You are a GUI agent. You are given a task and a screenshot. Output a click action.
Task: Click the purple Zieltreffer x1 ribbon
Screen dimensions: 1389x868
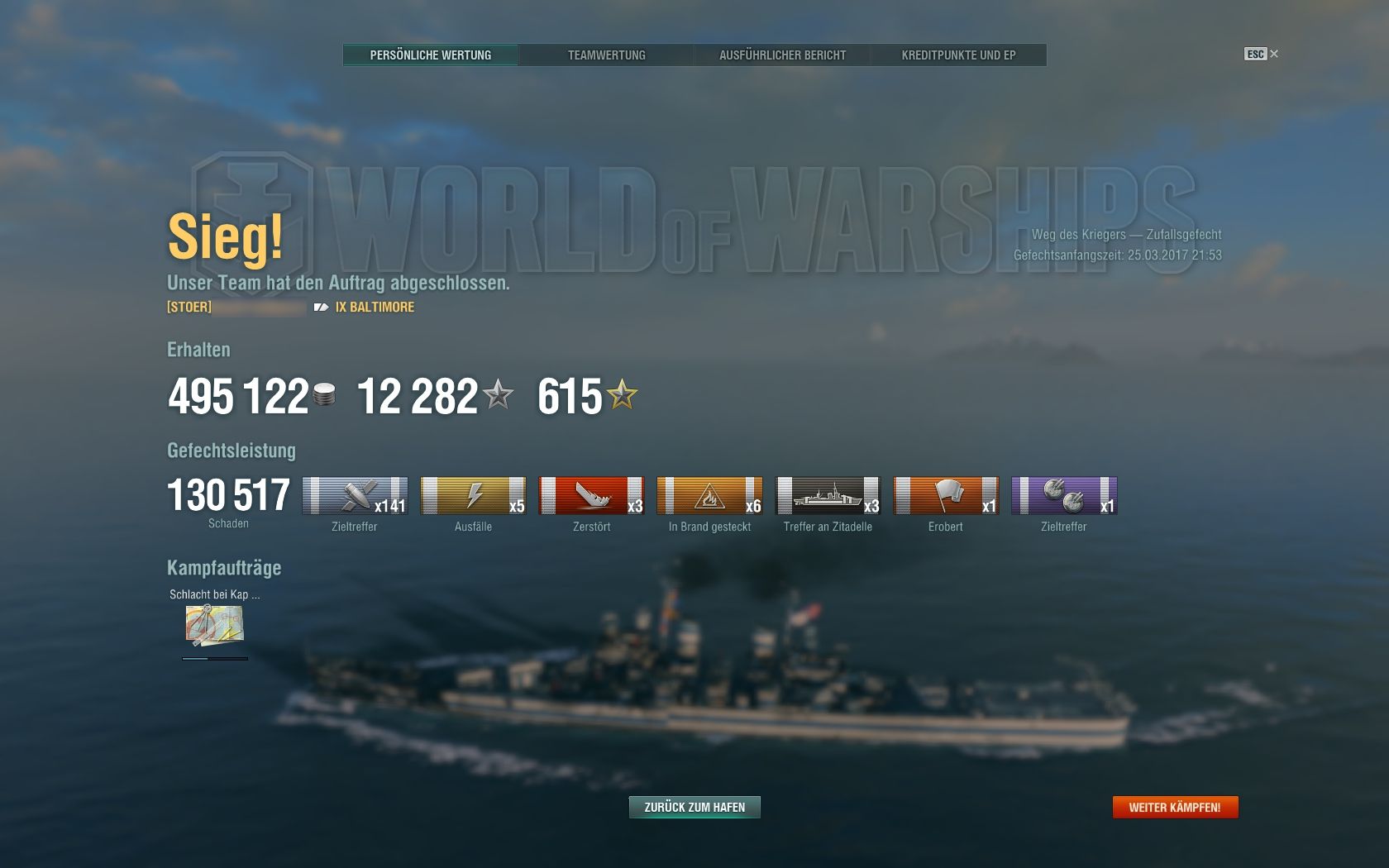pos(1064,495)
